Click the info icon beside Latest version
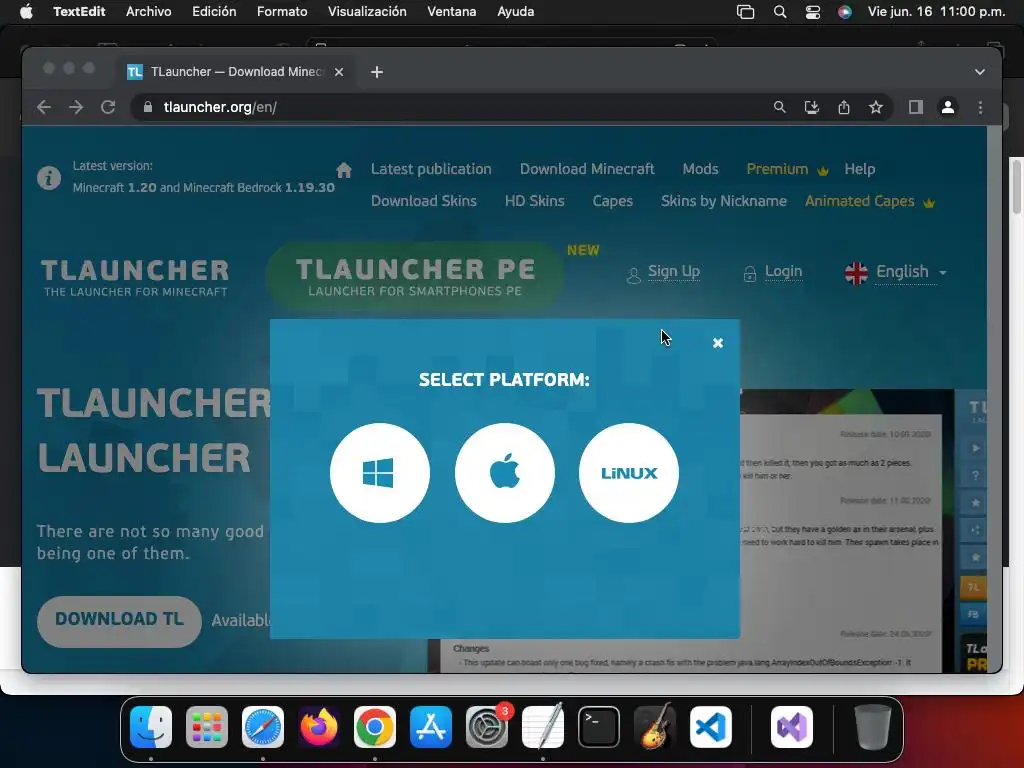The width and height of the screenshot is (1024, 768). 49,178
